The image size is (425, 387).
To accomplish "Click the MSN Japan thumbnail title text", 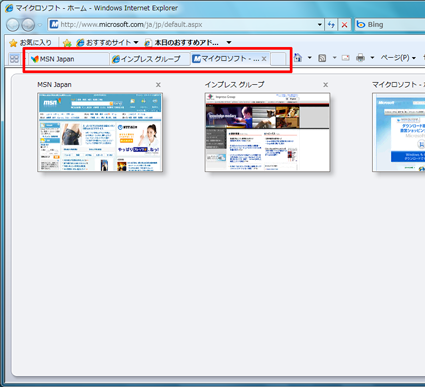I will [54, 85].
